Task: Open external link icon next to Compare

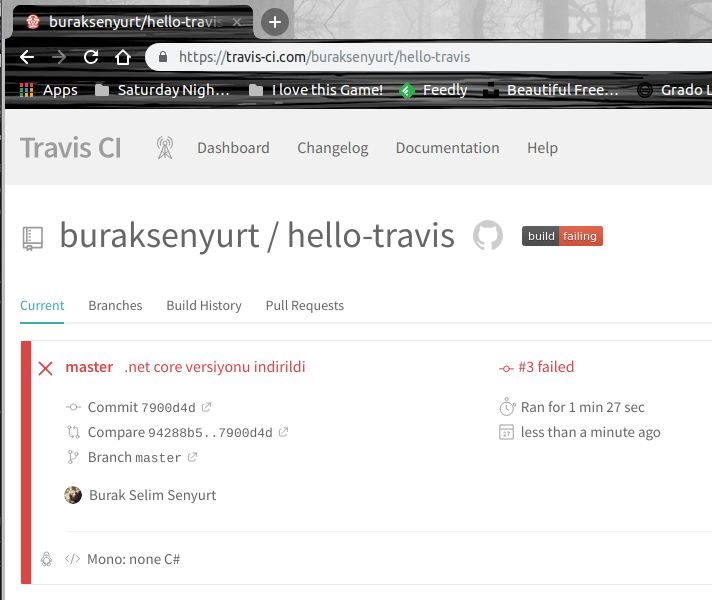Action: 283,432
